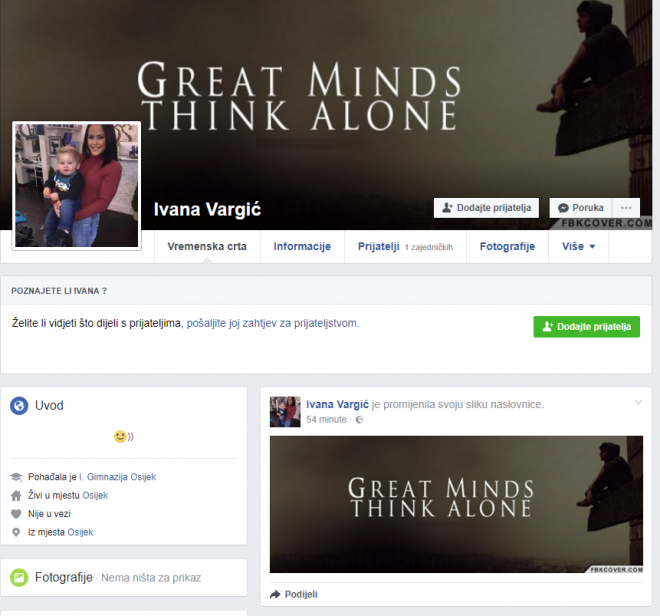The width and height of the screenshot is (660, 616).
Task: Open the cover photo image in post
Action: click(456, 504)
